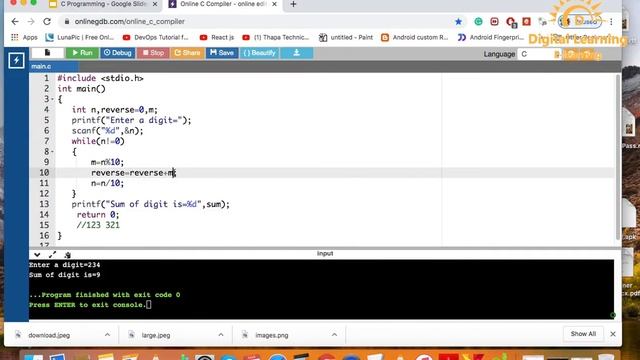The image size is (640, 360).
Task: Open the Android Fingerpri bookmark
Action: click(491, 38)
